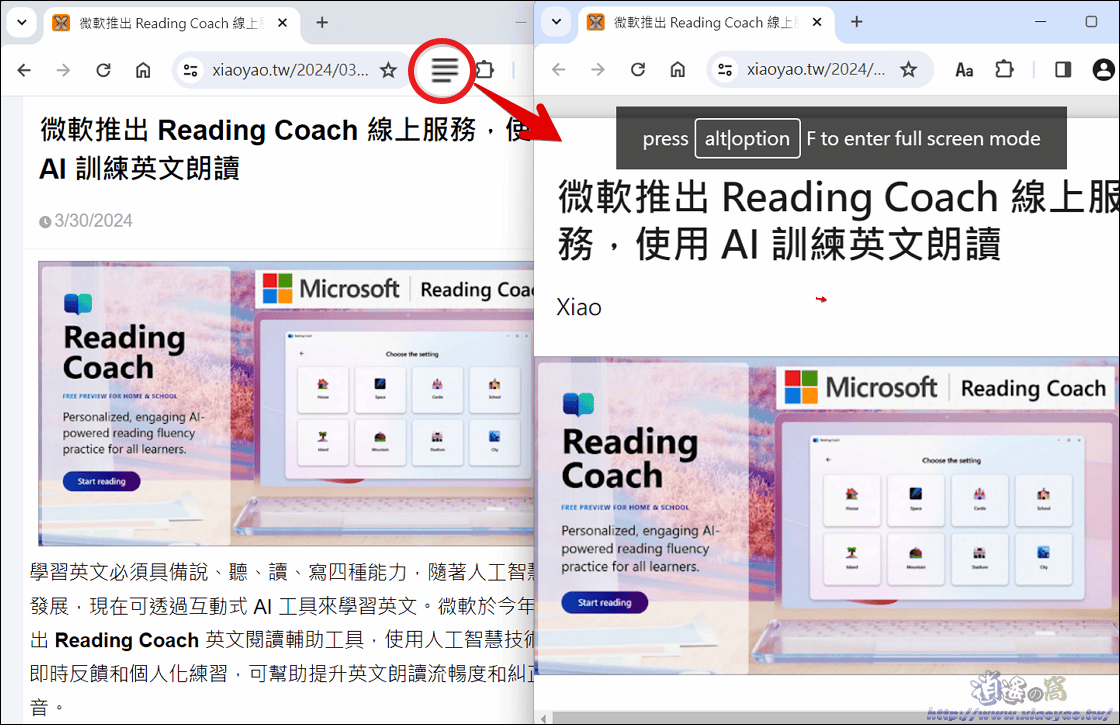
Task: Open a new tab in right window
Action: pyautogui.click(x=856, y=22)
